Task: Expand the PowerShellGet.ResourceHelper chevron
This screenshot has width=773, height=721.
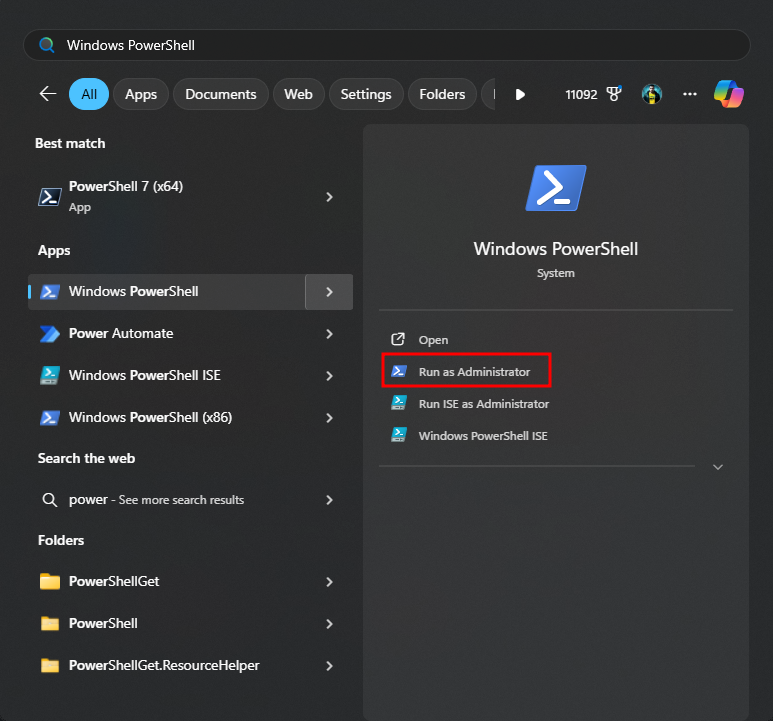Action: pyautogui.click(x=329, y=666)
